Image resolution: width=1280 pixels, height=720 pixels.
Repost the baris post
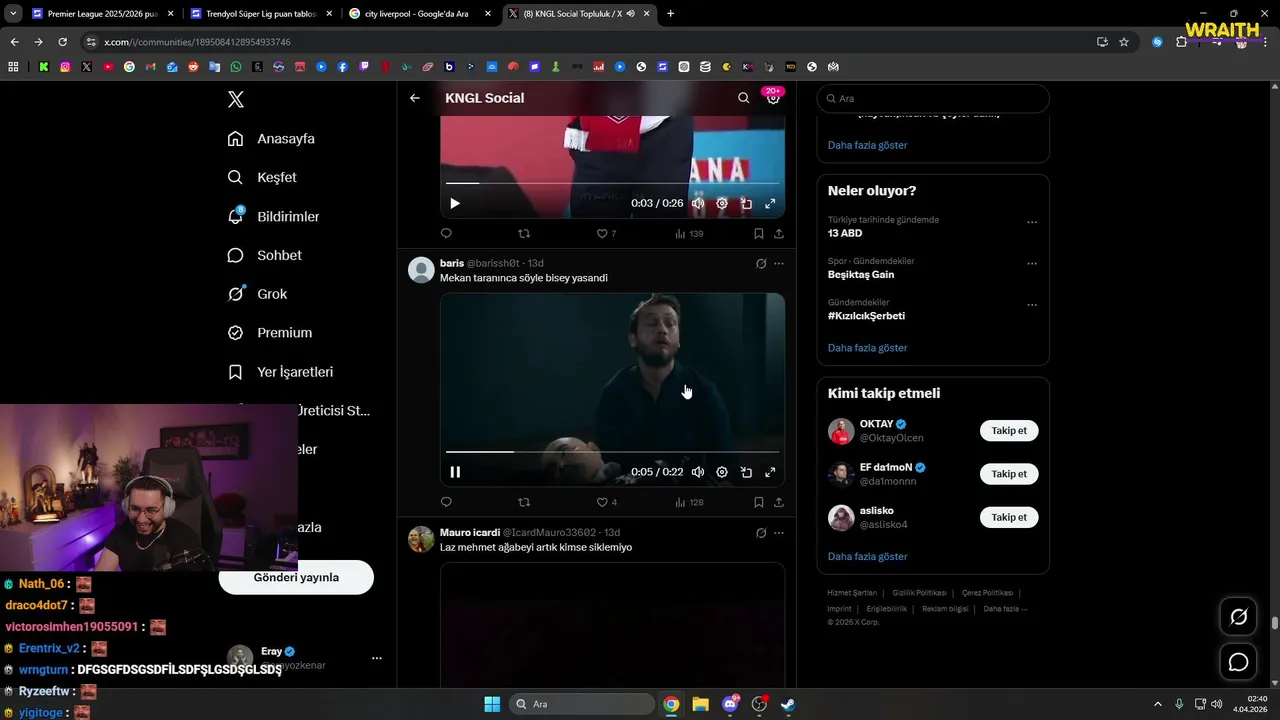click(524, 502)
